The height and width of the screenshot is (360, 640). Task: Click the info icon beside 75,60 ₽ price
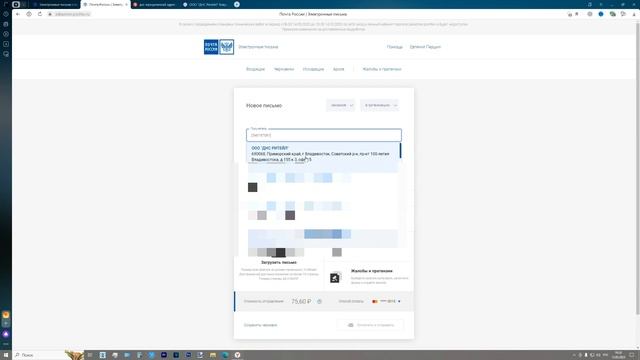coord(320,301)
